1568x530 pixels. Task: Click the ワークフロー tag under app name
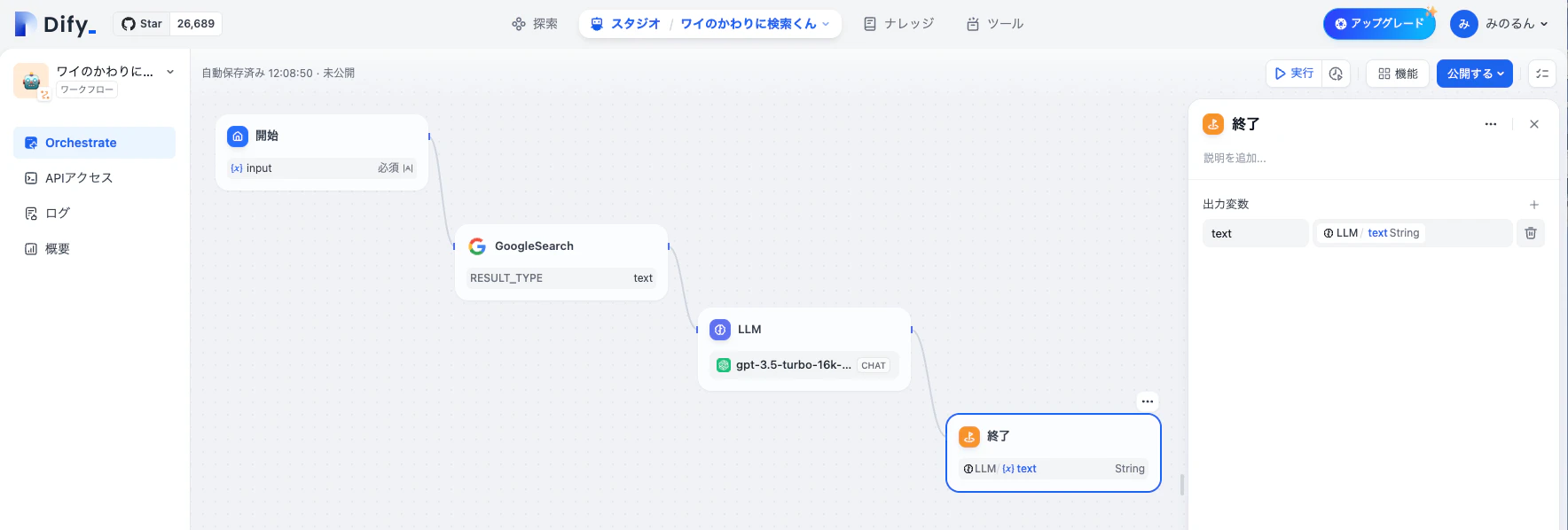pyautogui.click(x=87, y=90)
